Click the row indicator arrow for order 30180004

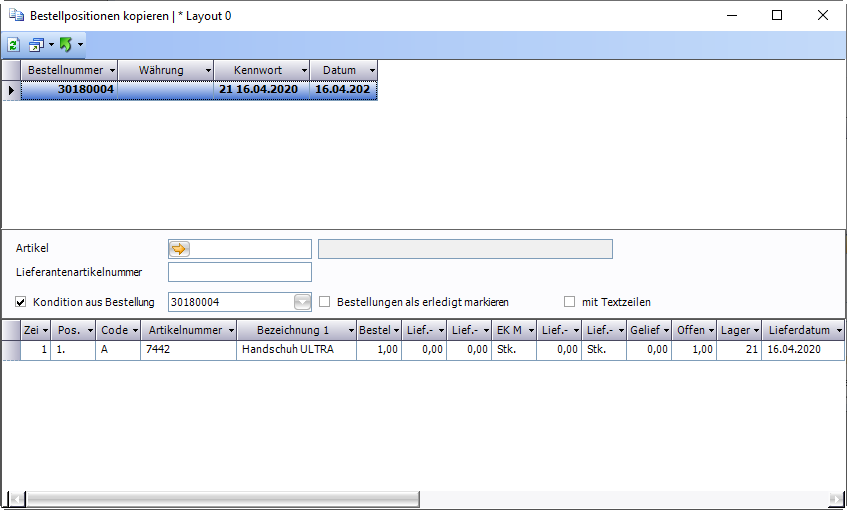pyautogui.click(x=11, y=90)
